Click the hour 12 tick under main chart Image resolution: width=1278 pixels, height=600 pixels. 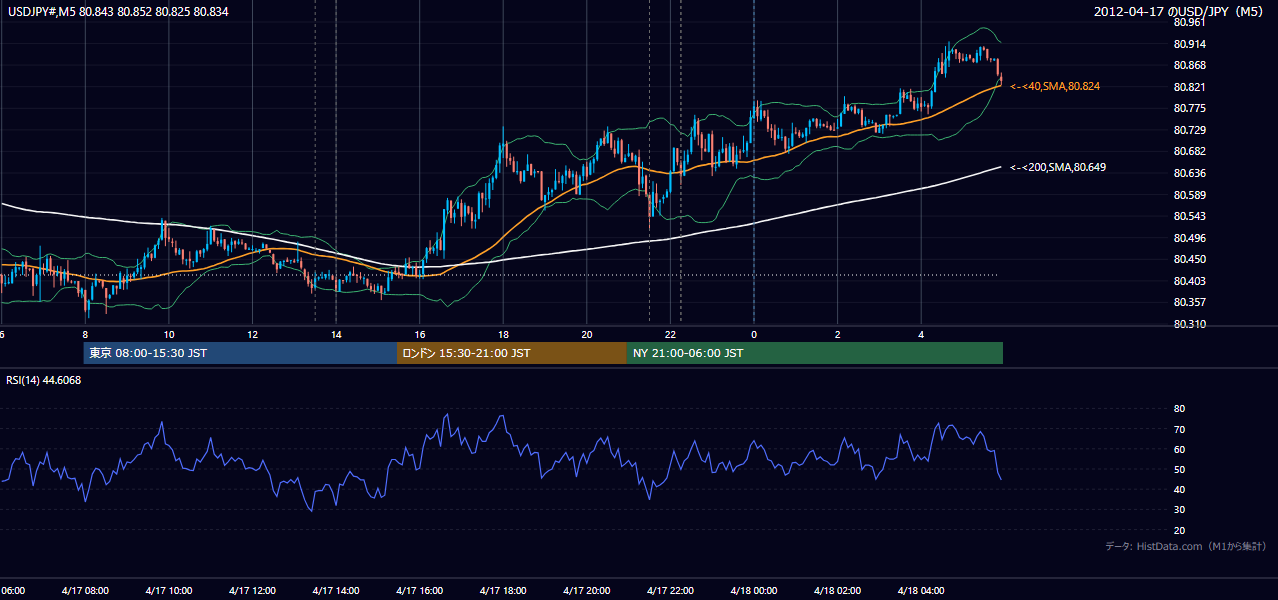(x=253, y=334)
